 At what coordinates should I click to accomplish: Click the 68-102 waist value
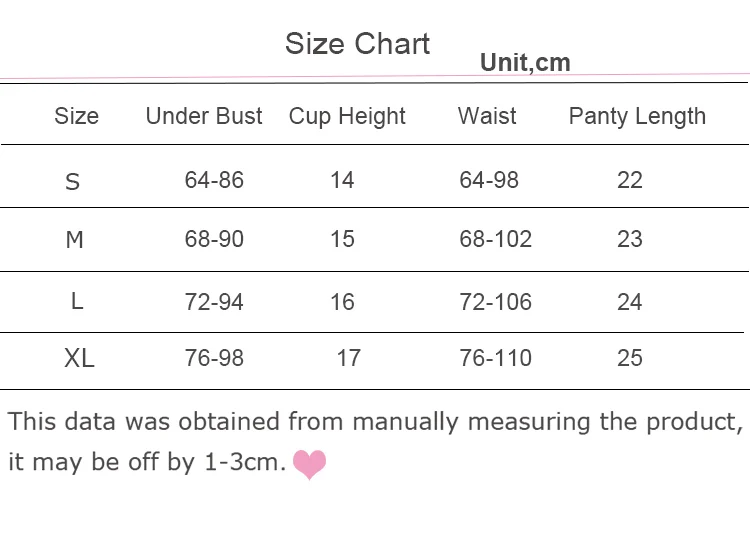point(496,239)
